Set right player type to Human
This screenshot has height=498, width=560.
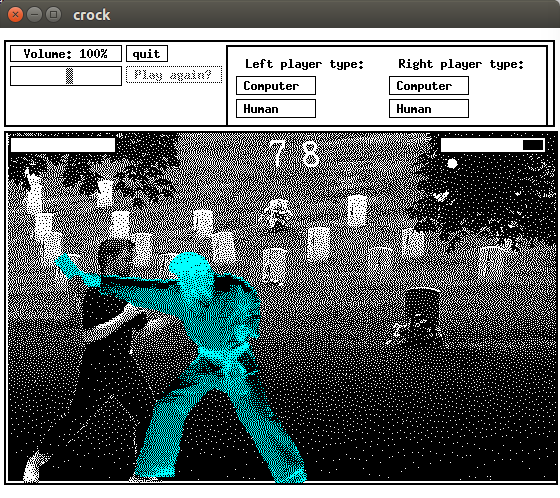(429, 109)
